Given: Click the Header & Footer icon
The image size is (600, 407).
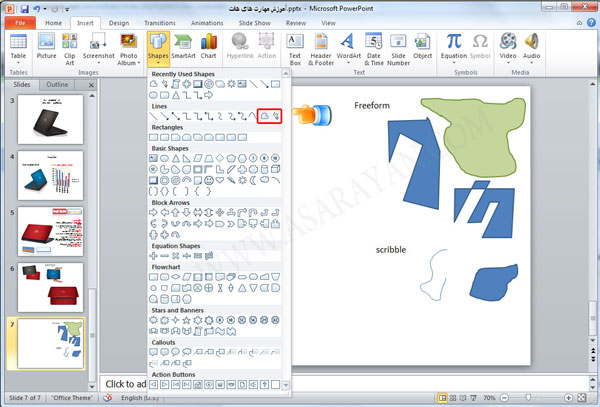Looking at the screenshot, I should [x=321, y=46].
